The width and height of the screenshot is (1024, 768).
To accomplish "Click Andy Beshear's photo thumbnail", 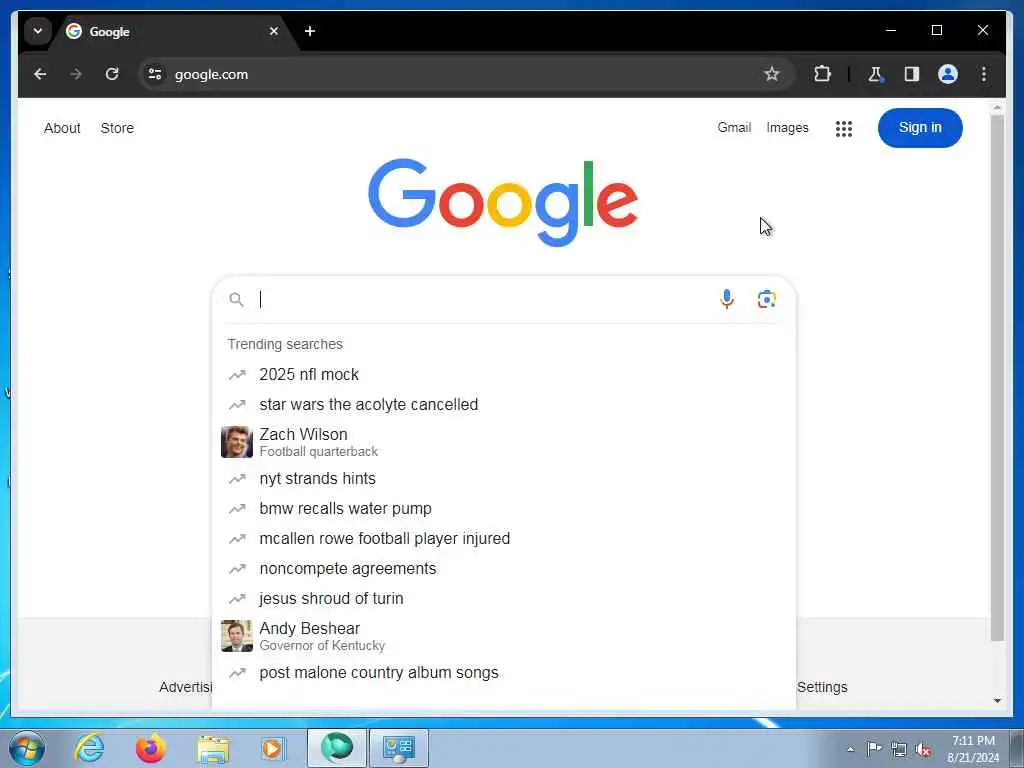I will click(x=236, y=636).
